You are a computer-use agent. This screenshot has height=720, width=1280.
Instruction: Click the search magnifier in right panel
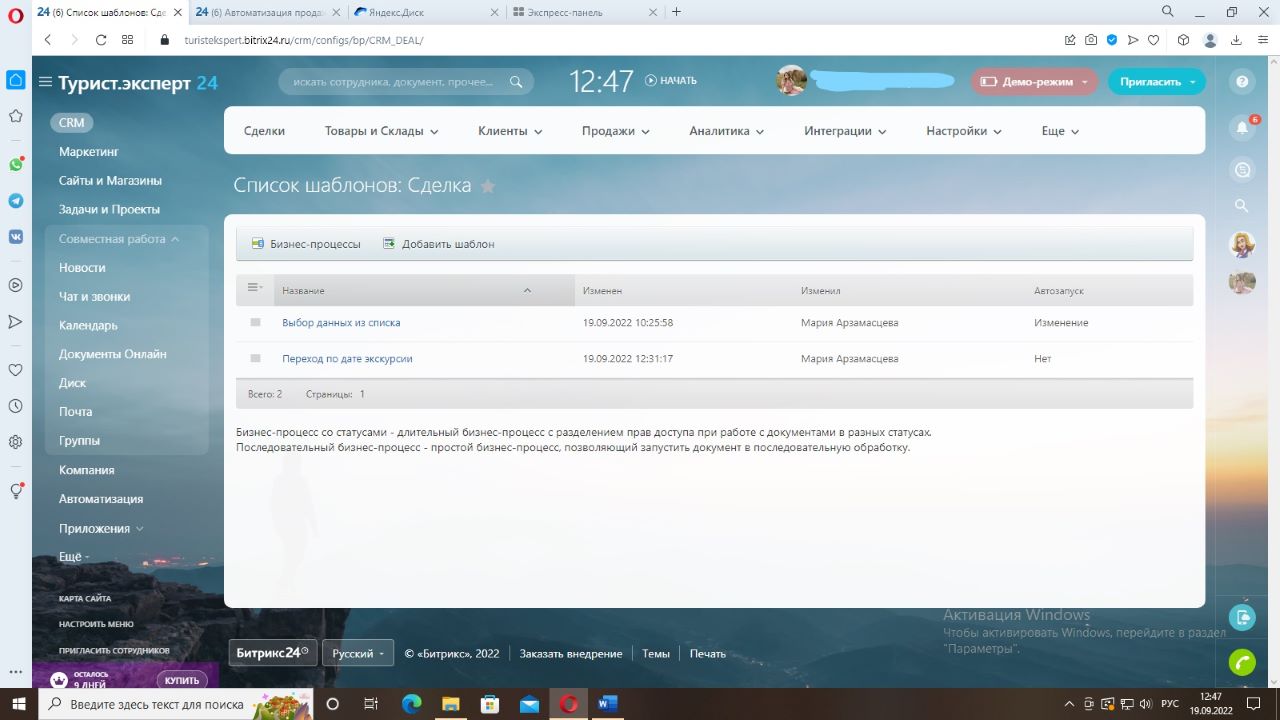click(x=1242, y=206)
